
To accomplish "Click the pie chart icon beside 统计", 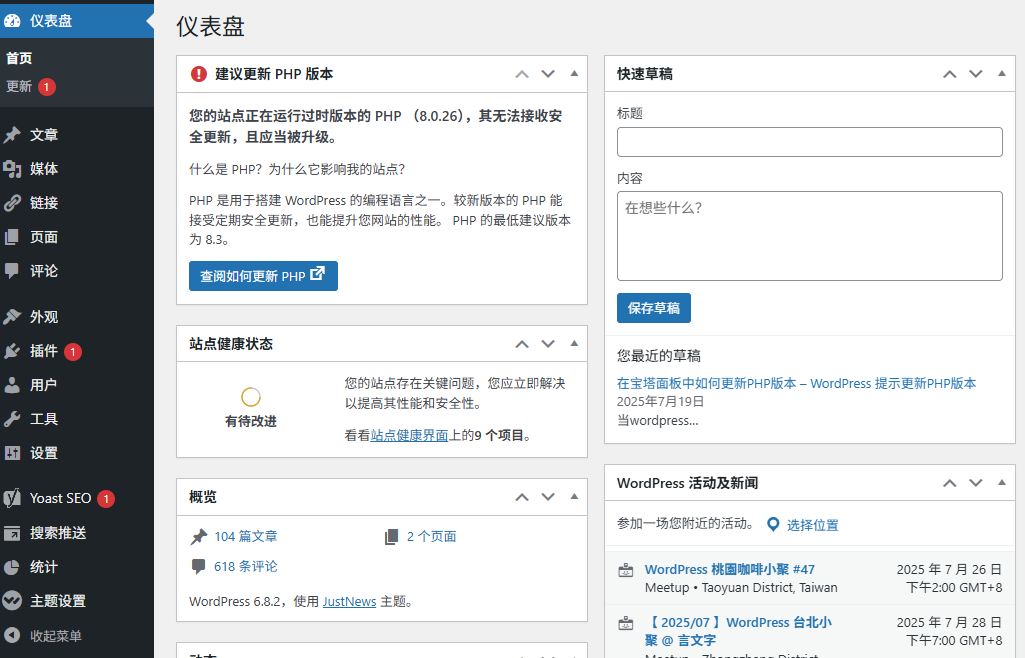I will click(12, 567).
